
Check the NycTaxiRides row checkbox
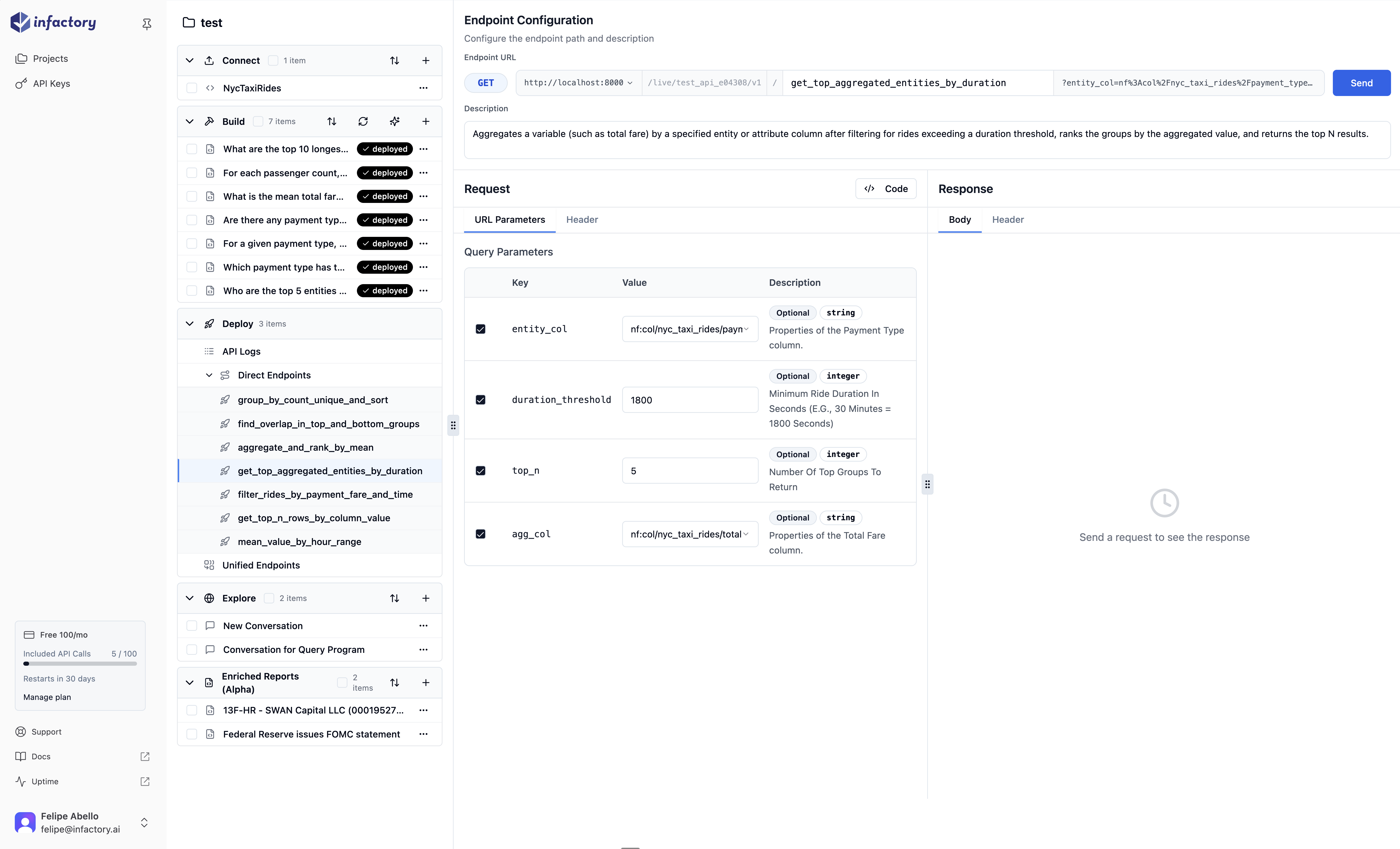[192, 88]
